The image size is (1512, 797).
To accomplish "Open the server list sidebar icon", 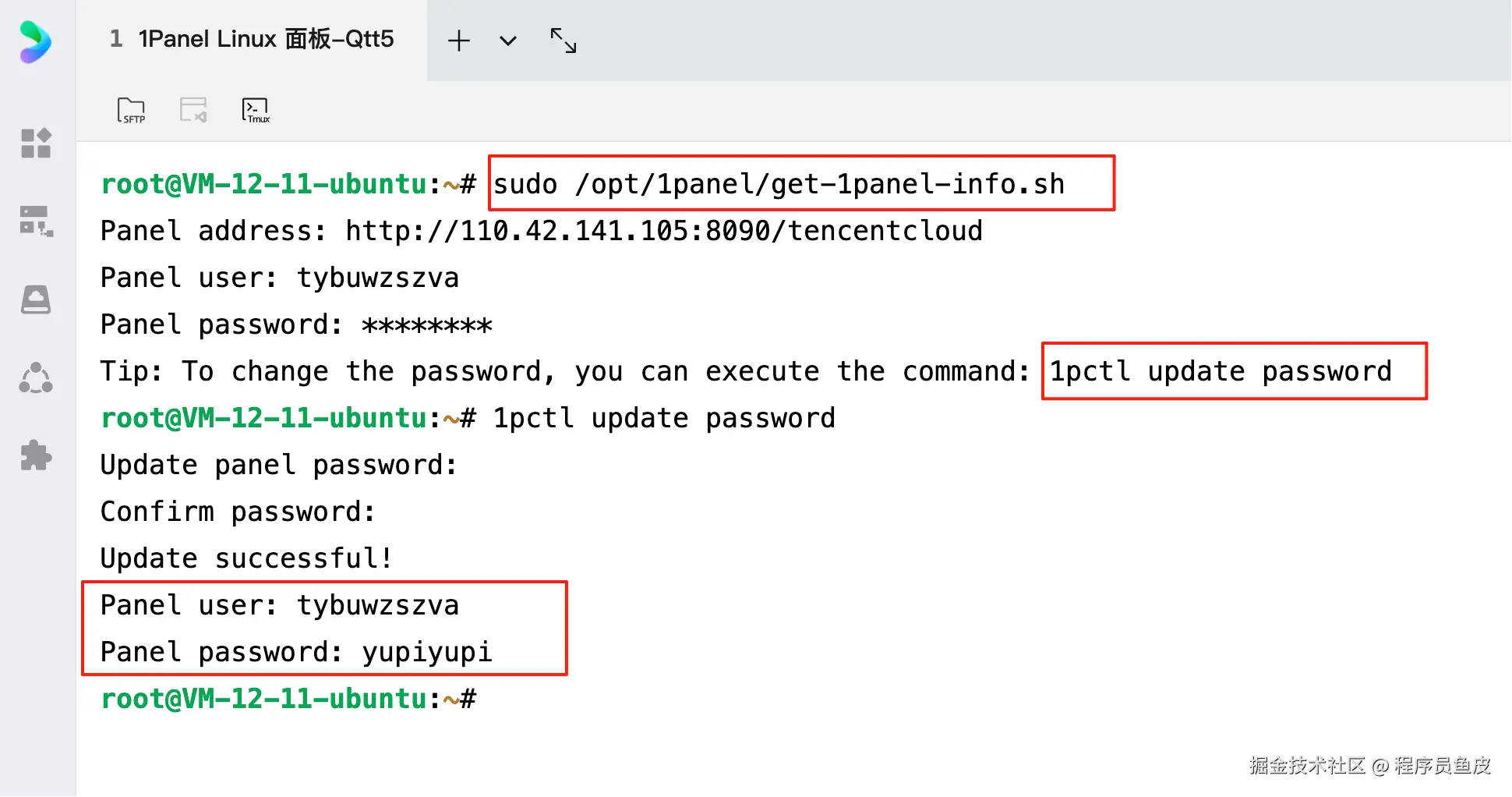I will (x=36, y=221).
